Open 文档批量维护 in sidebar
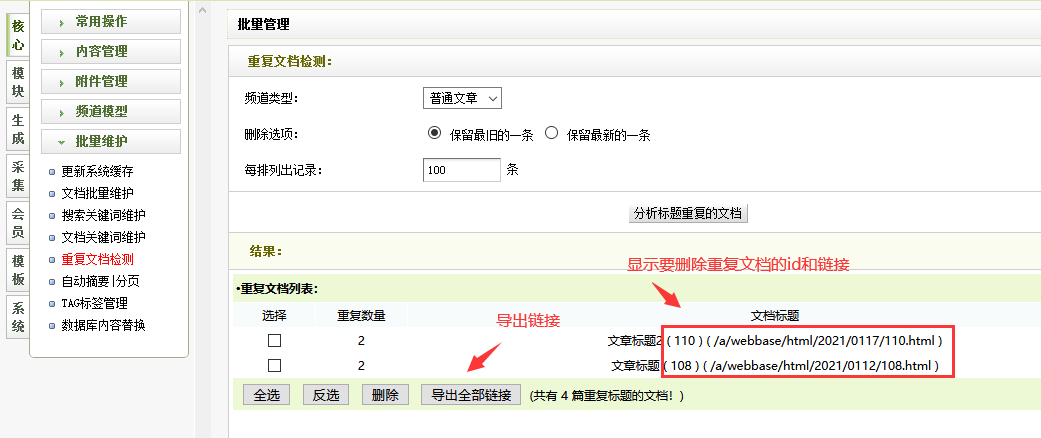Viewport: 1041px width, 438px height. pos(98,193)
